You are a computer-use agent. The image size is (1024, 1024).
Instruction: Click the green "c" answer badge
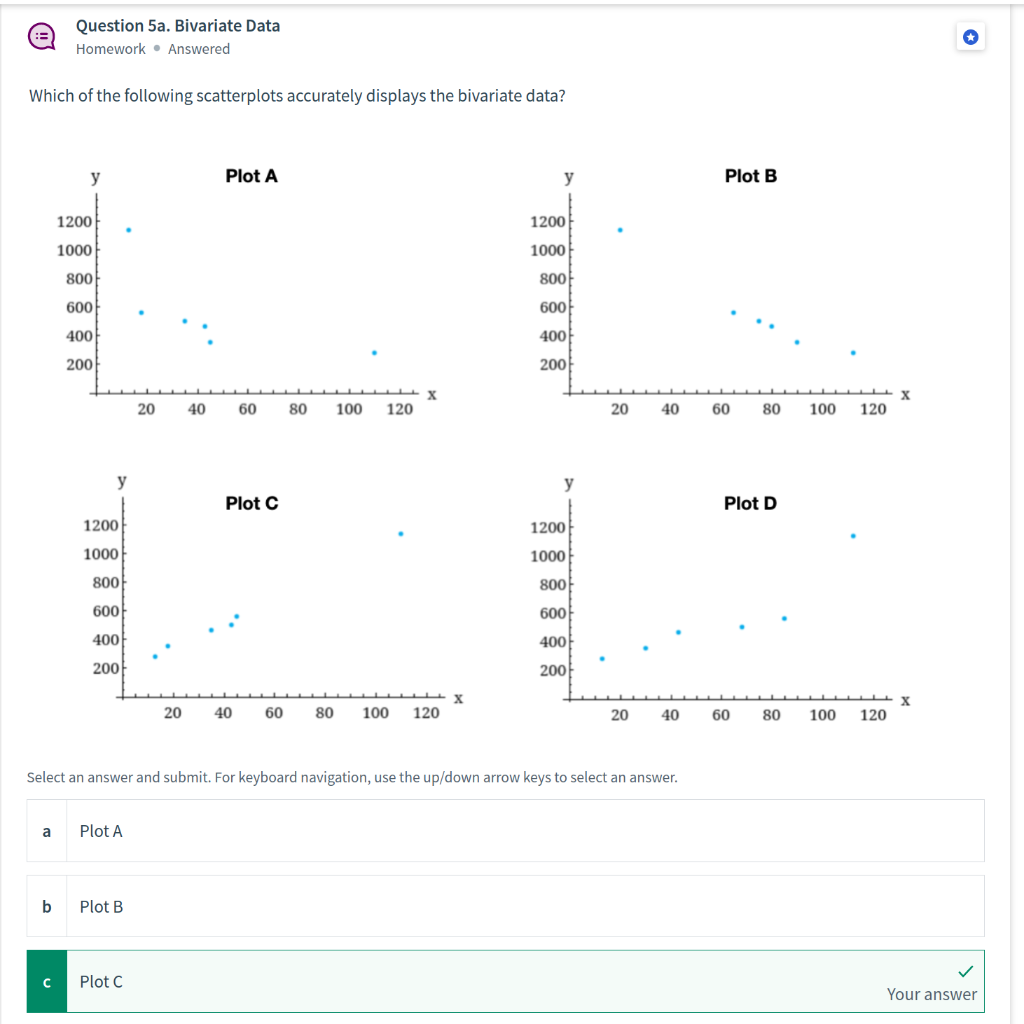tap(47, 982)
